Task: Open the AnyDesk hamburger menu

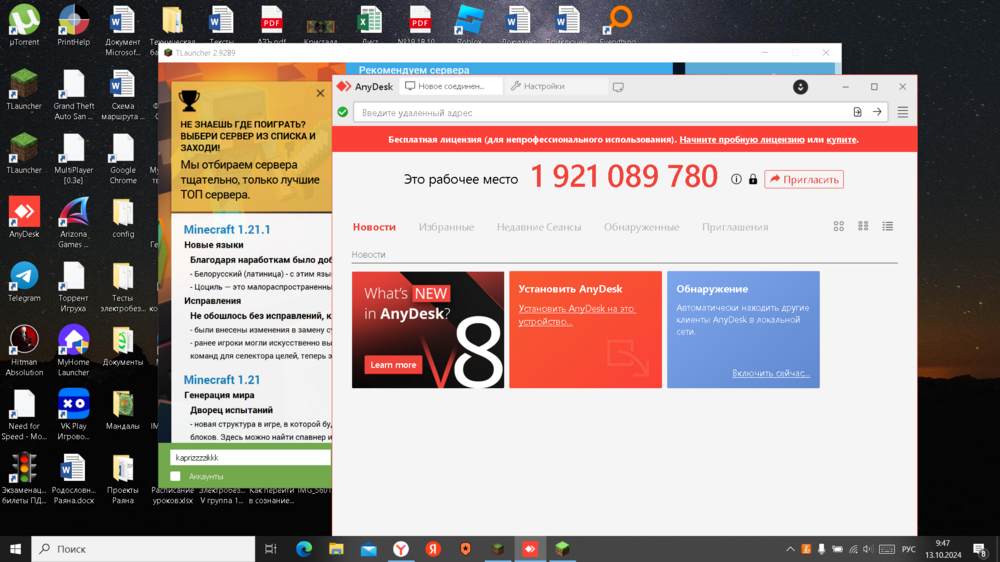Action: pos(902,112)
